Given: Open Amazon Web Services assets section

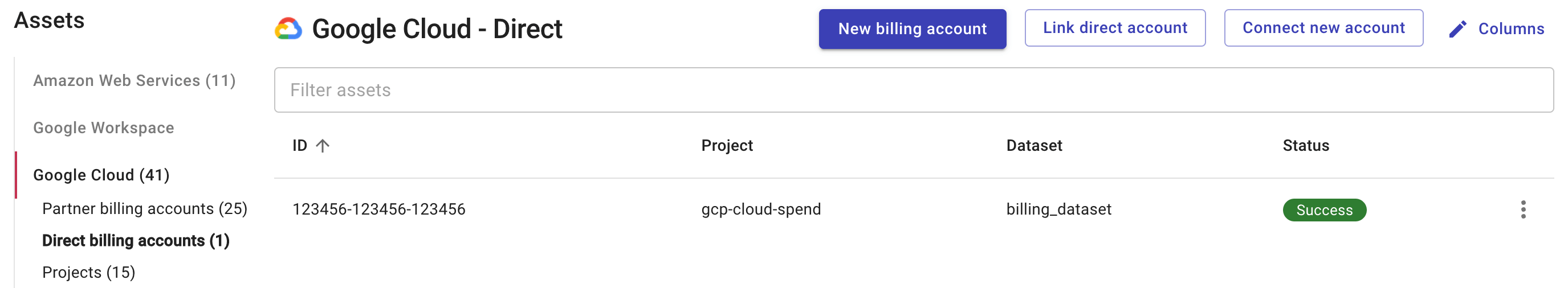Looking at the screenshot, I should 134,81.
